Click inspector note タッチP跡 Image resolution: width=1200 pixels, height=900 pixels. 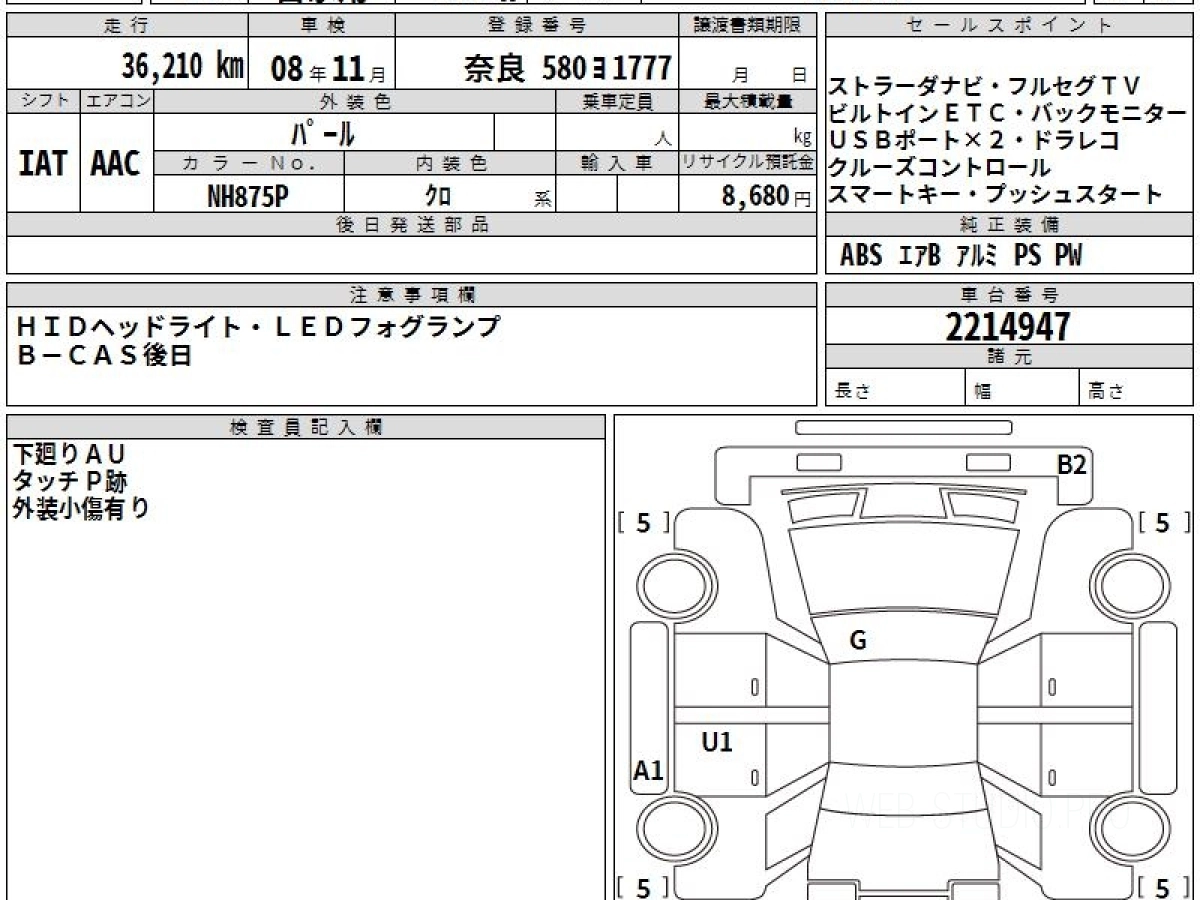(70, 481)
